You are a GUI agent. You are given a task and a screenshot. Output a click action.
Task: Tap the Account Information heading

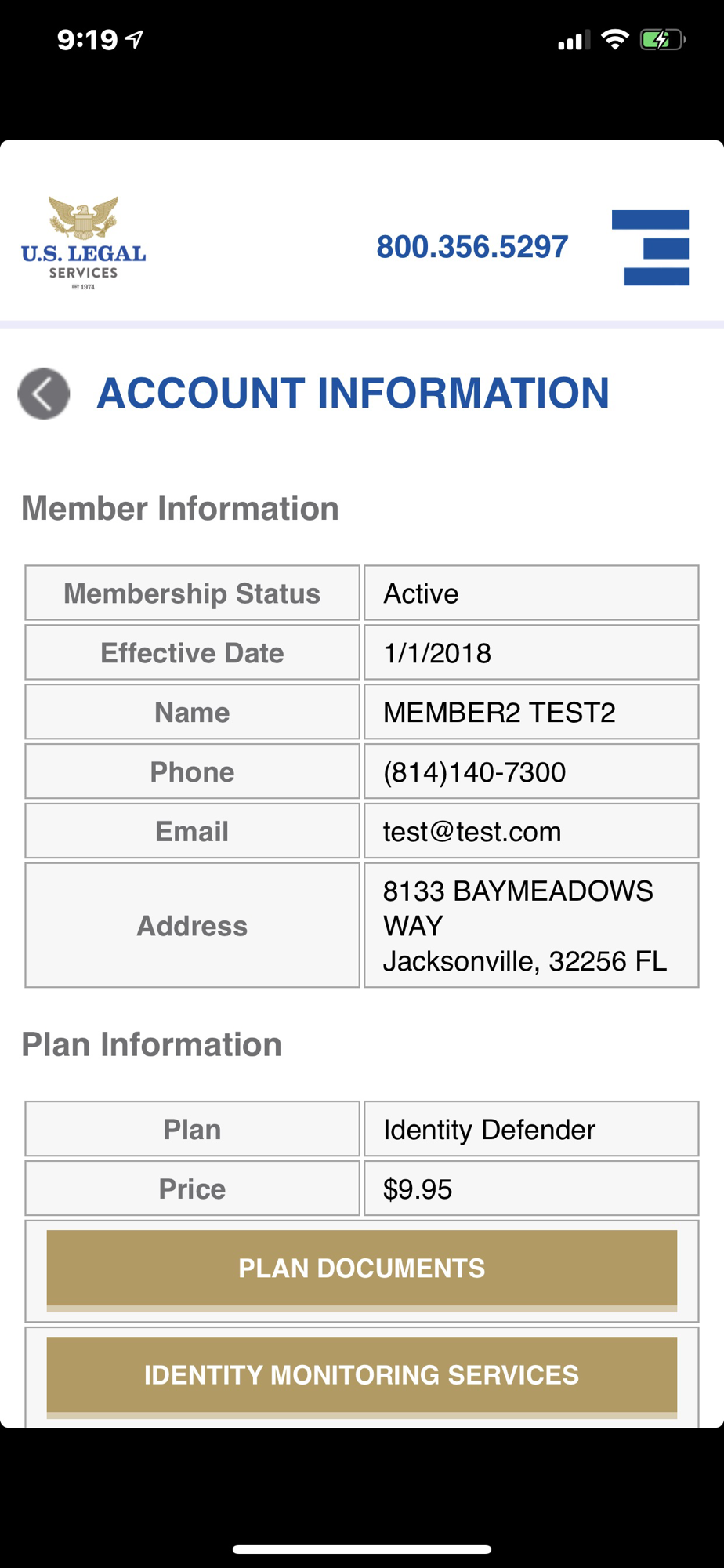(x=353, y=394)
